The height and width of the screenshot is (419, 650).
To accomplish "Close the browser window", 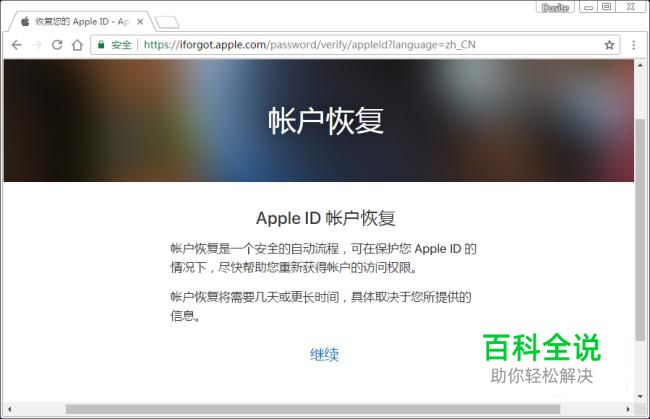I will click(x=631, y=7).
